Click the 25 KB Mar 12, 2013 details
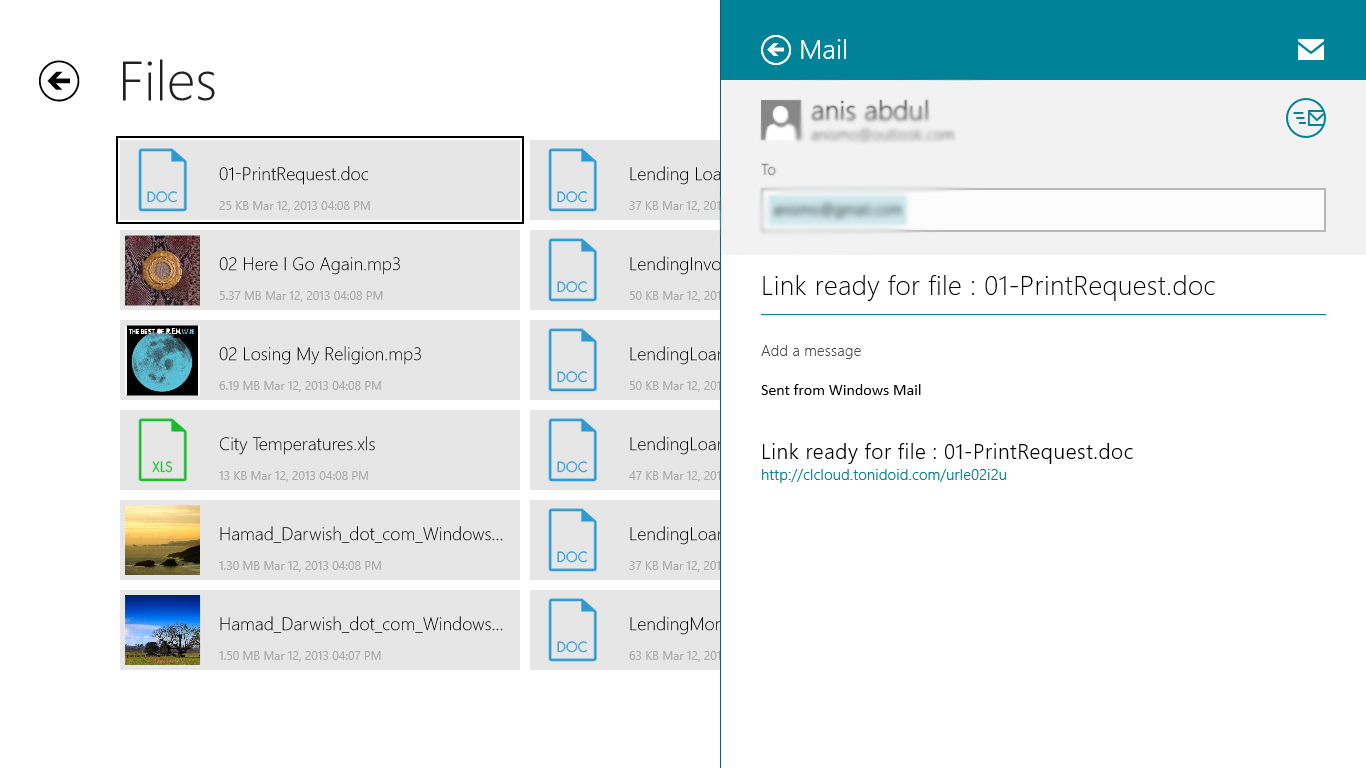 [295, 206]
